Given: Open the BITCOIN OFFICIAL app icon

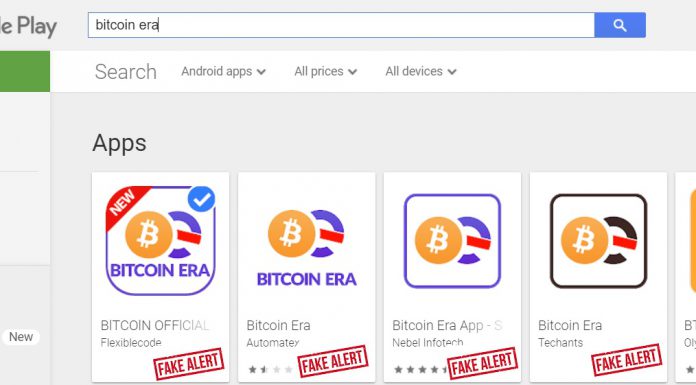Looking at the screenshot, I should [x=160, y=241].
